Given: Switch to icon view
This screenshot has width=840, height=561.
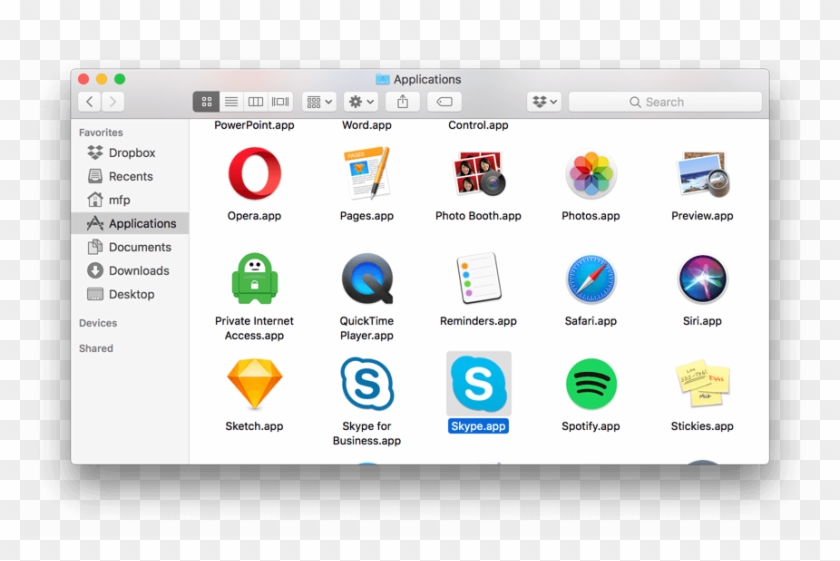Looking at the screenshot, I should click(x=206, y=101).
